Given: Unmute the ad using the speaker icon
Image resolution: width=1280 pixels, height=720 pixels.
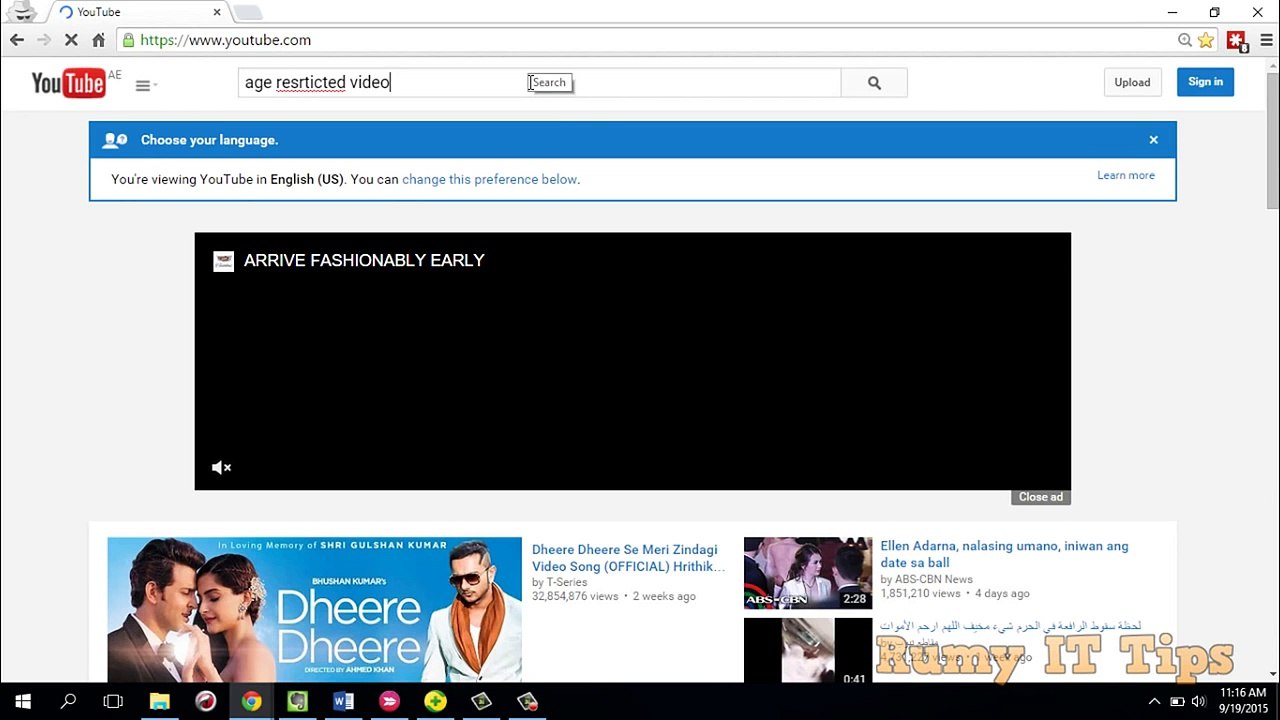Looking at the screenshot, I should click(222, 467).
